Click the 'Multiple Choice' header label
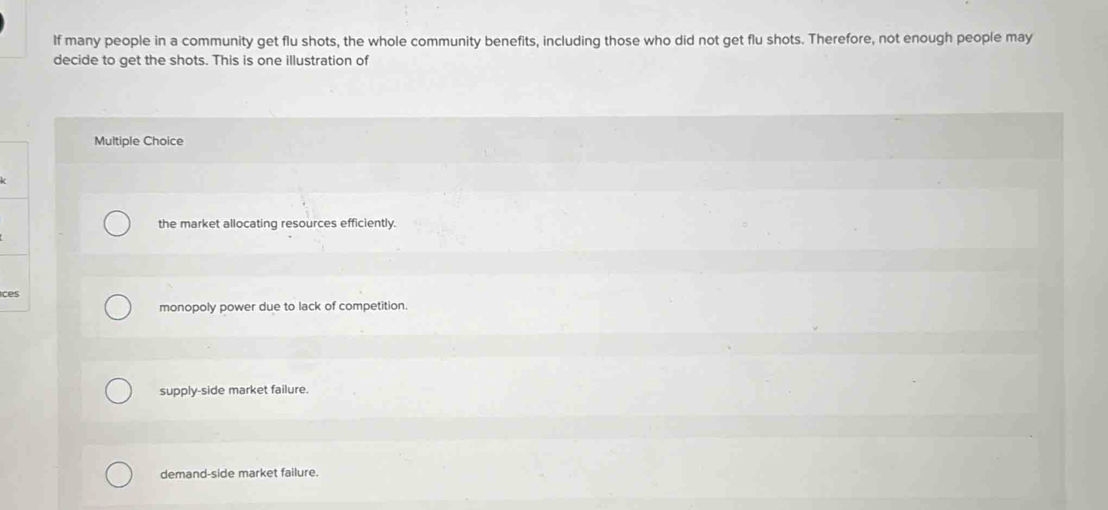 138,141
